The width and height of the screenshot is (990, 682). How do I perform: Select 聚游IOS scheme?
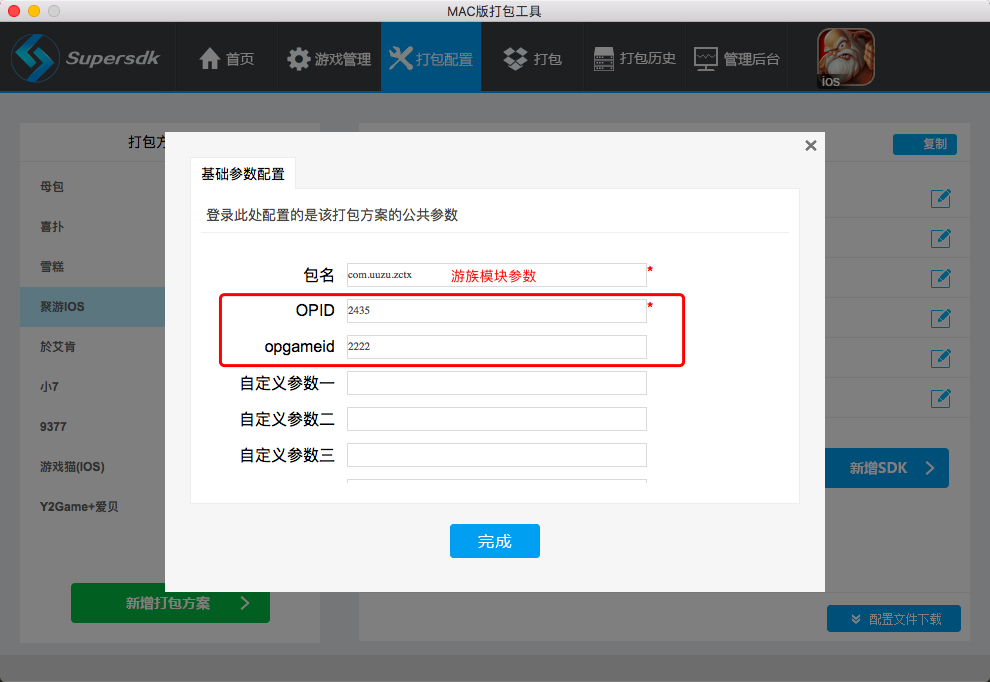click(x=92, y=307)
